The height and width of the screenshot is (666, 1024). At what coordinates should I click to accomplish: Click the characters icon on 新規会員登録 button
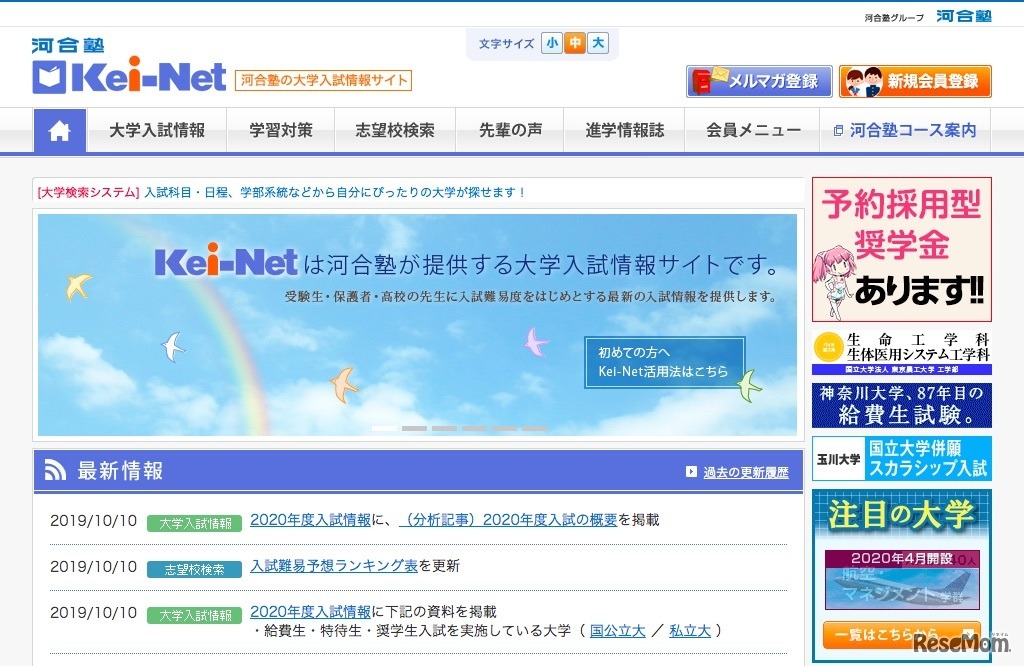[865, 80]
